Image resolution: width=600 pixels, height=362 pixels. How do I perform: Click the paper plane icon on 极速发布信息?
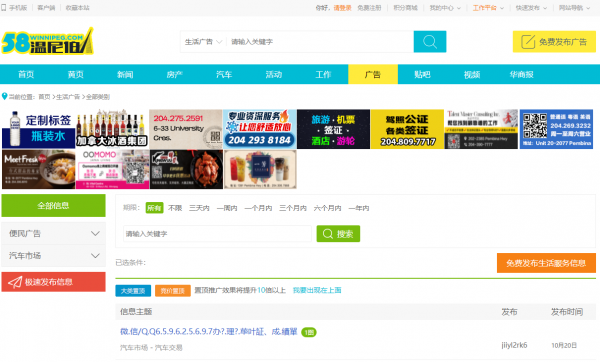coord(15,282)
